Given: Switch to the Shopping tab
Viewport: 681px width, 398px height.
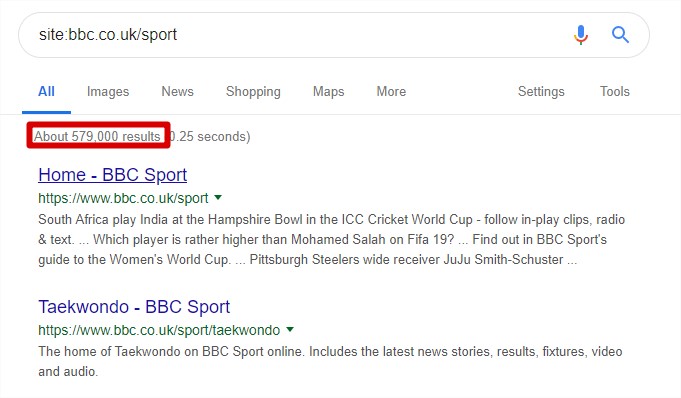Looking at the screenshot, I should [253, 92].
